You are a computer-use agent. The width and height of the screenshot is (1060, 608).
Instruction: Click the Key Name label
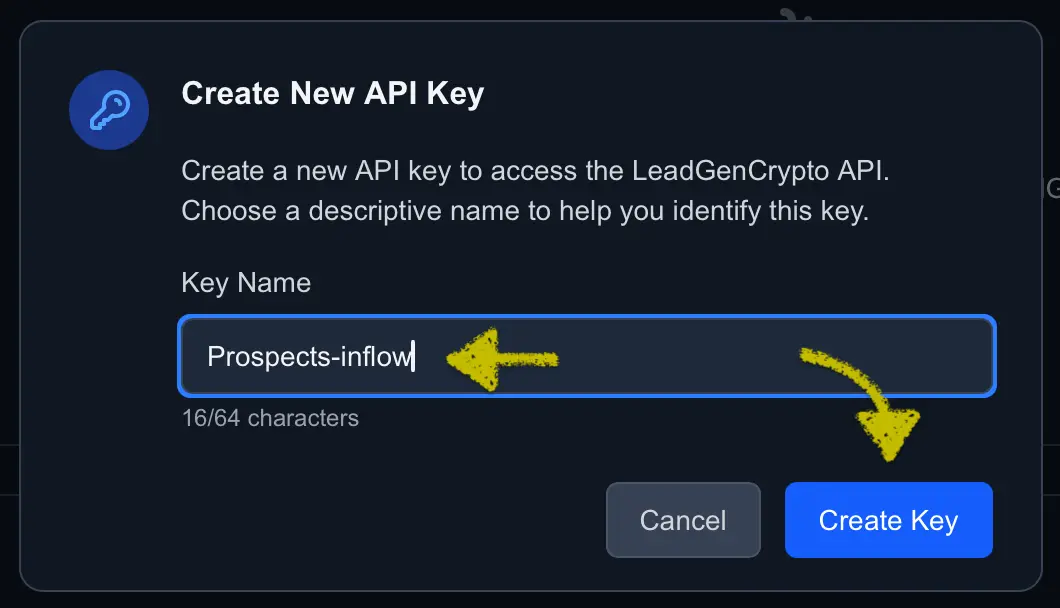click(245, 283)
